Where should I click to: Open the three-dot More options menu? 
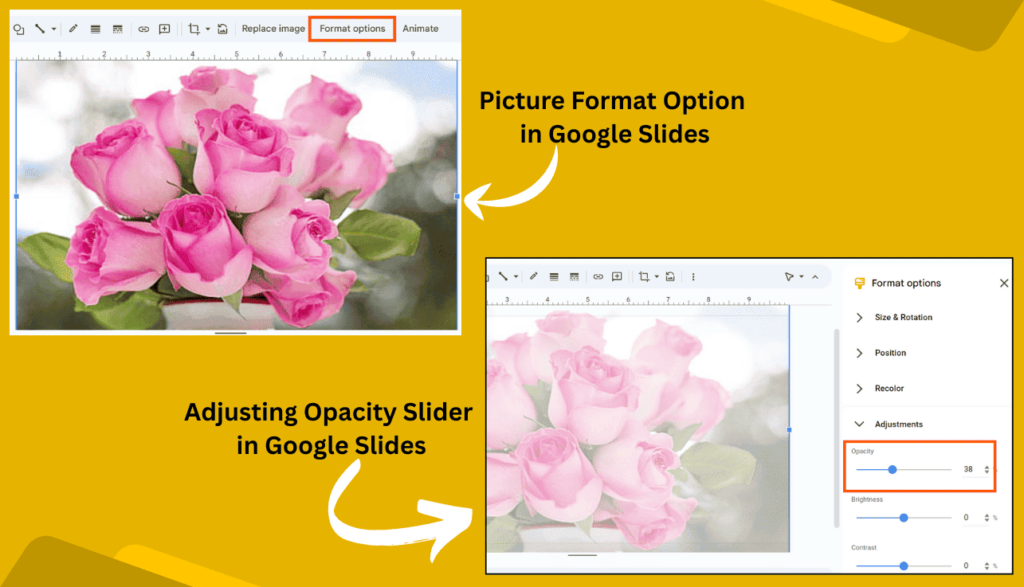[x=693, y=277]
